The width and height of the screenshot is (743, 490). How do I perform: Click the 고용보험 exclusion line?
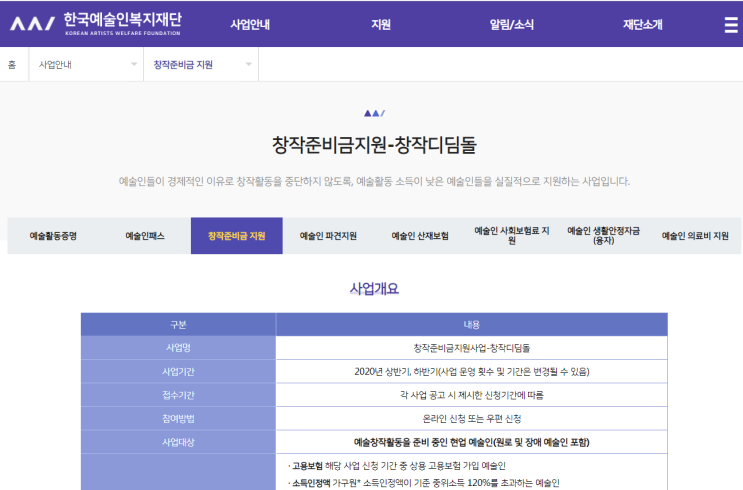point(397,466)
